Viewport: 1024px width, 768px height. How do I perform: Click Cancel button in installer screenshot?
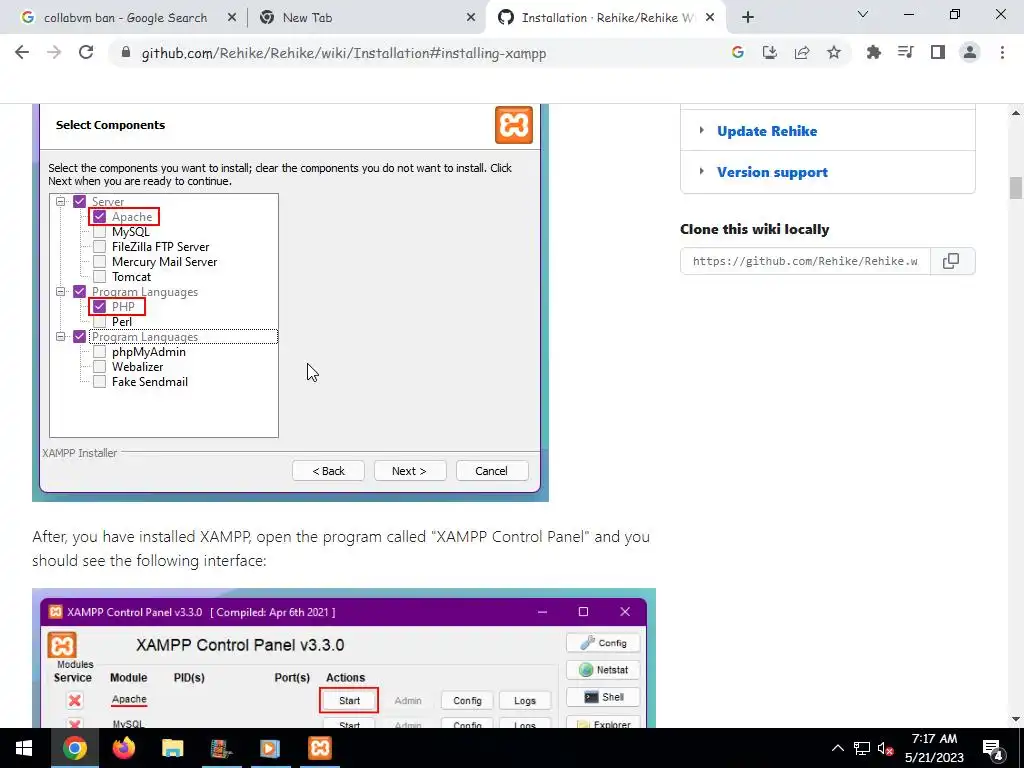pyautogui.click(x=492, y=471)
